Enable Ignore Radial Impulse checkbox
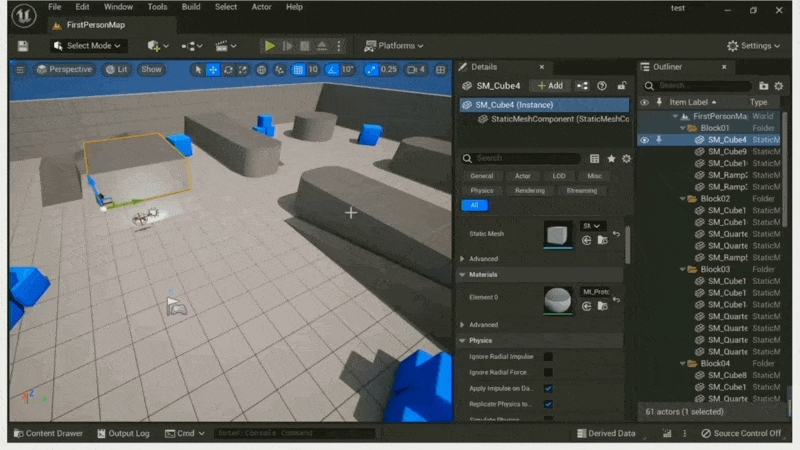Image resolution: width=800 pixels, height=450 pixels. (548, 357)
